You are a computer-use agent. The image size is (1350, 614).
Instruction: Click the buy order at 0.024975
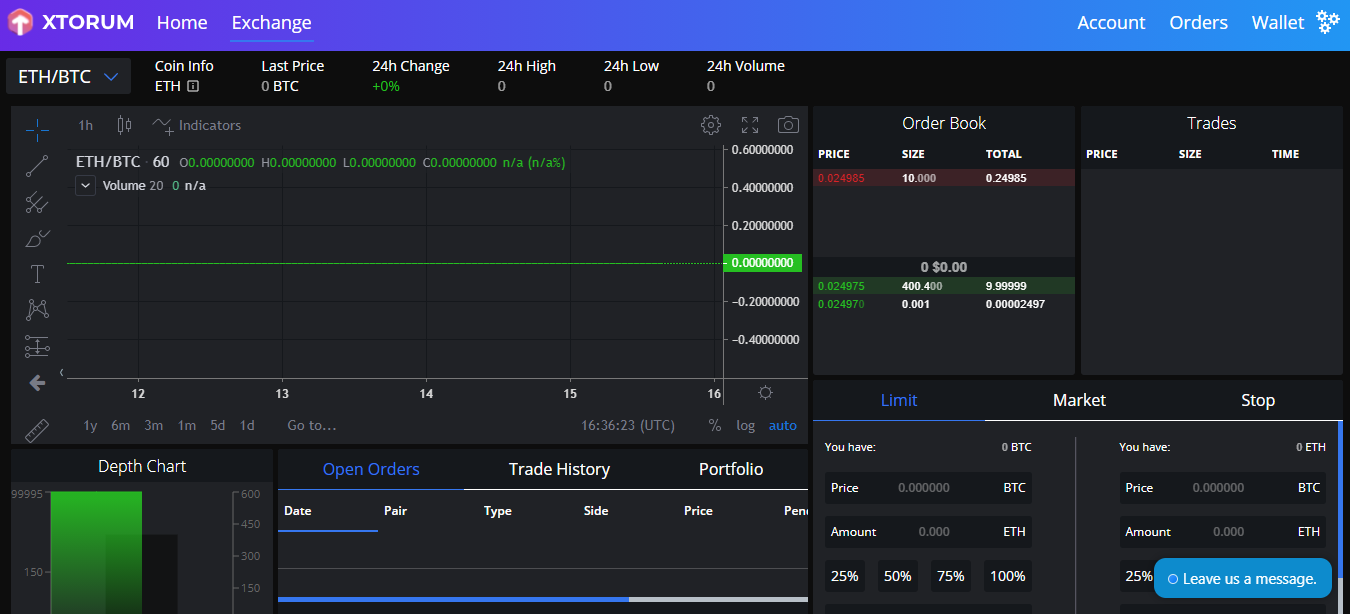[944, 286]
